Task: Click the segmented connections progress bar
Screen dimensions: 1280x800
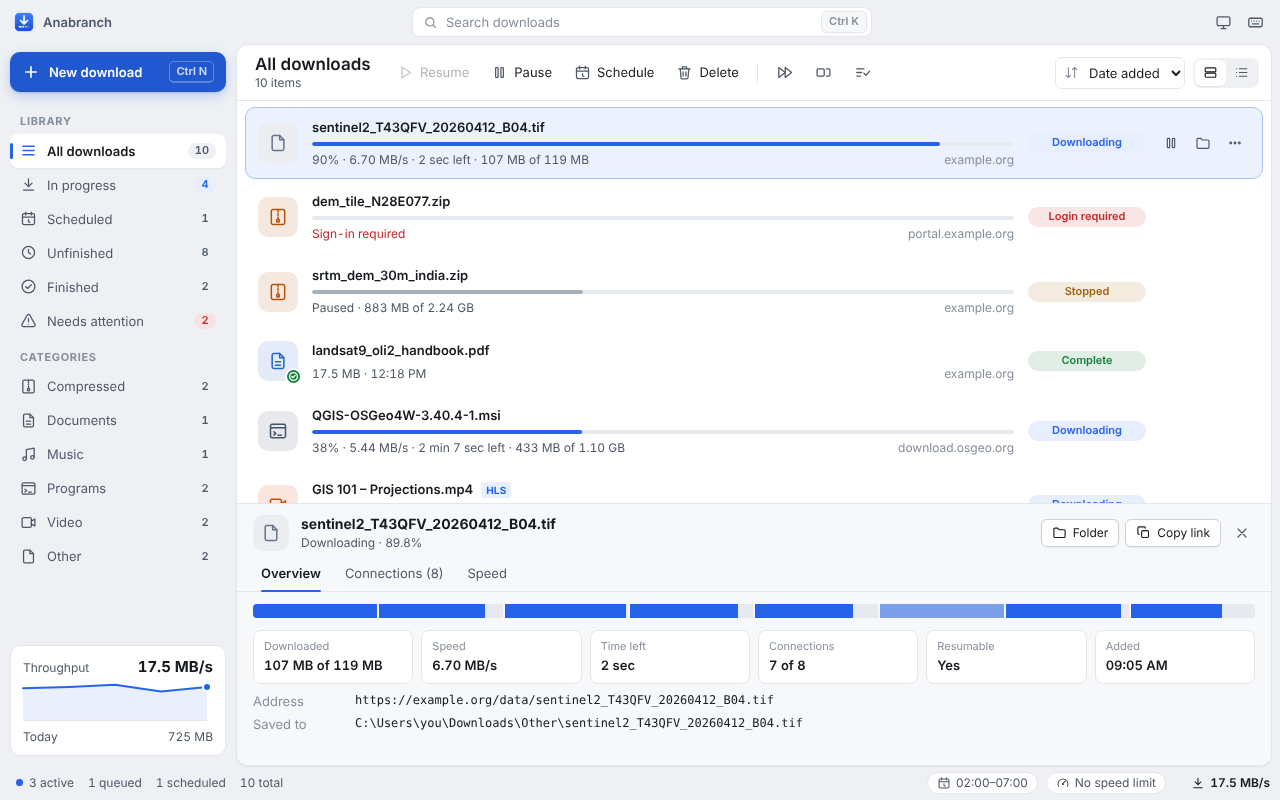Action: coord(754,611)
